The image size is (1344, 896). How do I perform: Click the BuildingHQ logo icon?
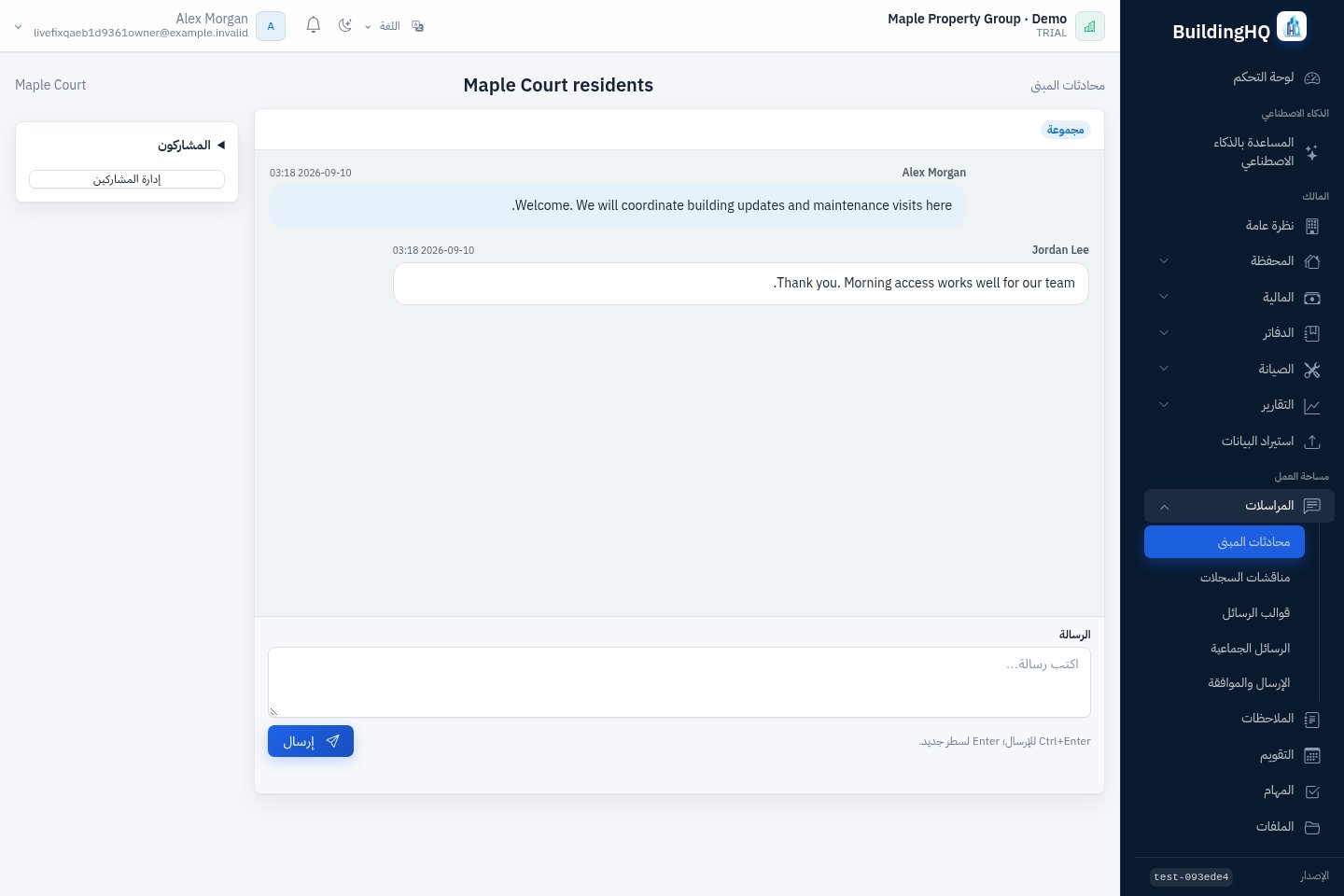[1292, 26]
